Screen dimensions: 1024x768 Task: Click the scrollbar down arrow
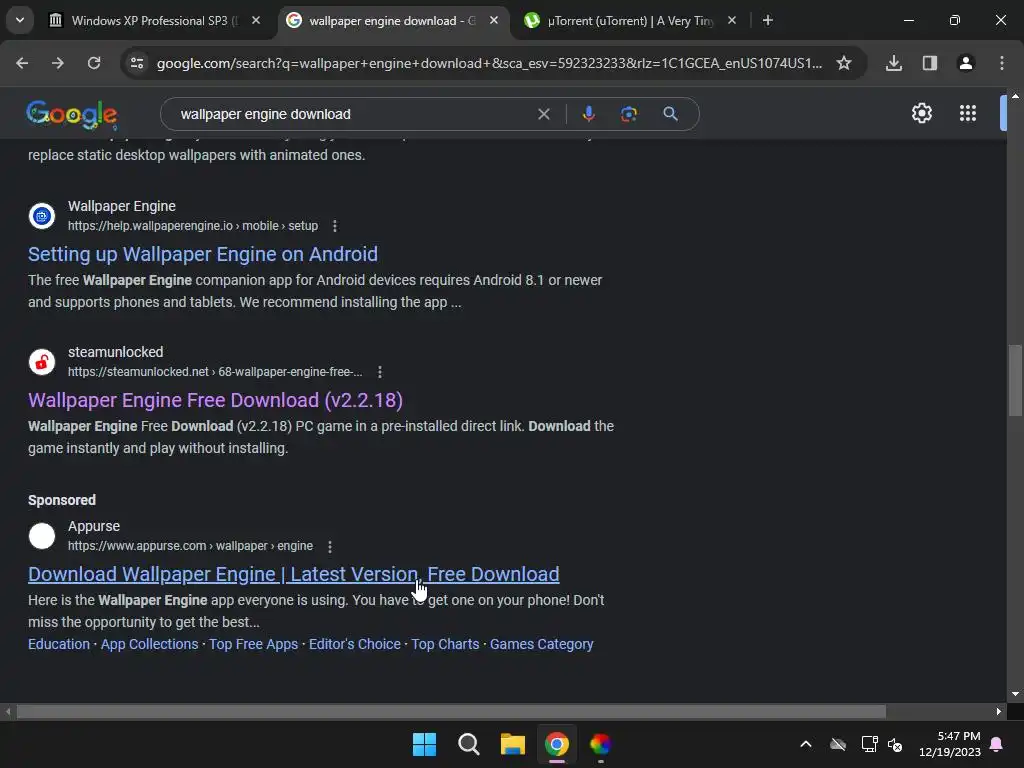[x=1015, y=694]
